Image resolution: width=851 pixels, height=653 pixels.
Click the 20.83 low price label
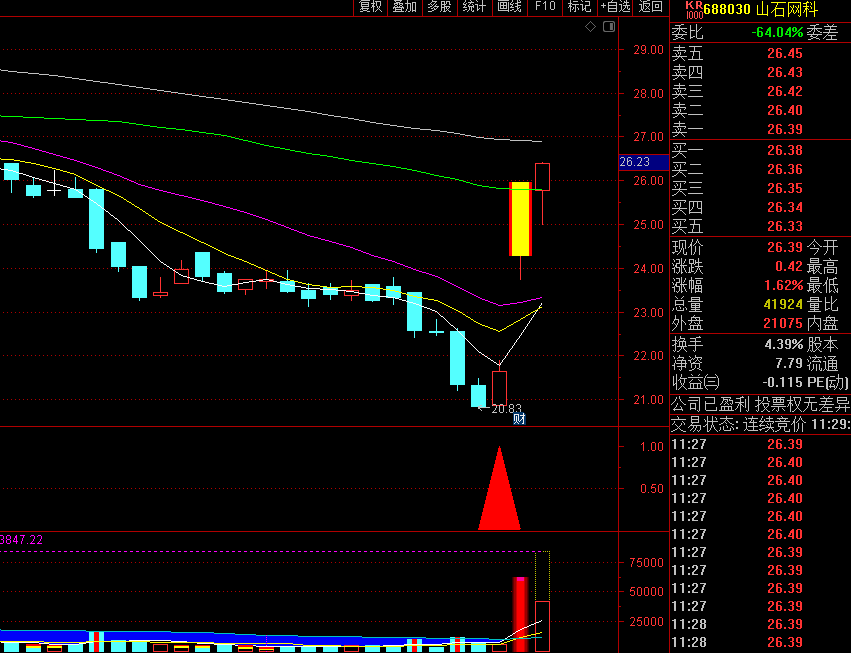(x=506, y=409)
